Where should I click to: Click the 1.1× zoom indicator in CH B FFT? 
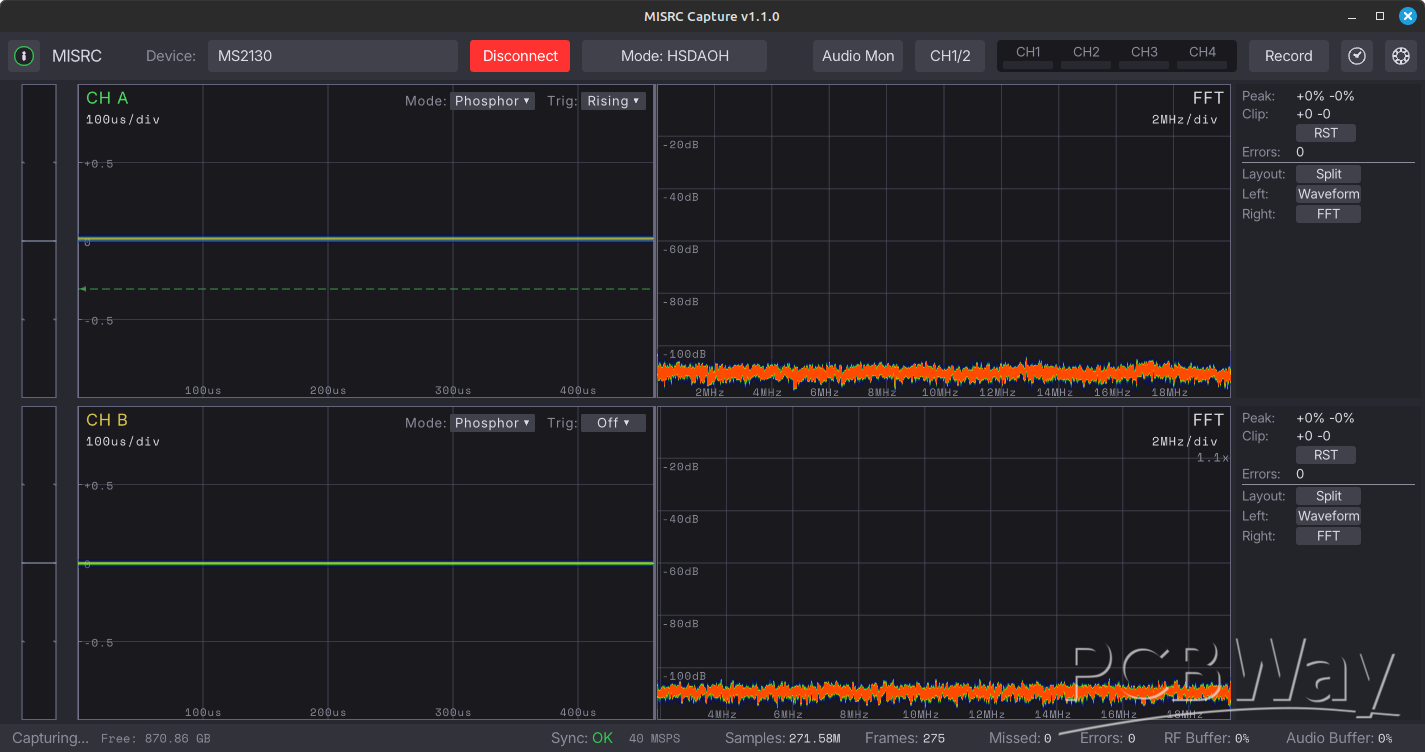1212,458
